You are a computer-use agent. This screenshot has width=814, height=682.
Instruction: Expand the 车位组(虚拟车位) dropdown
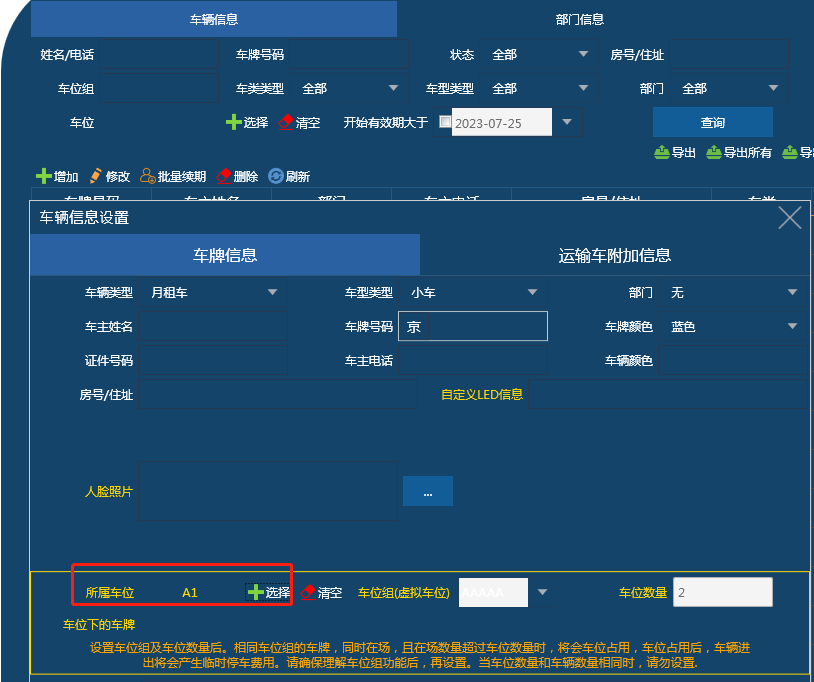[x=542, y=592]
